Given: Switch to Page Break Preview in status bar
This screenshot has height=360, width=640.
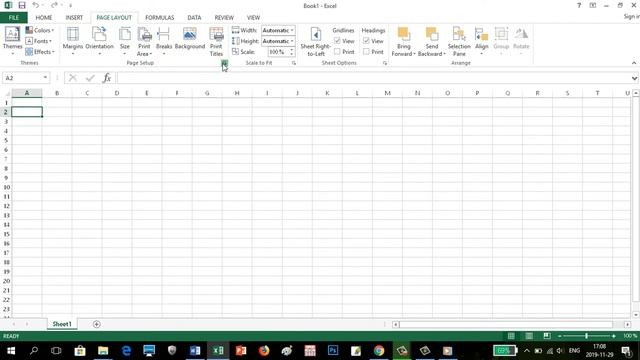Looking at the screenshot, I should pos(547,336).
